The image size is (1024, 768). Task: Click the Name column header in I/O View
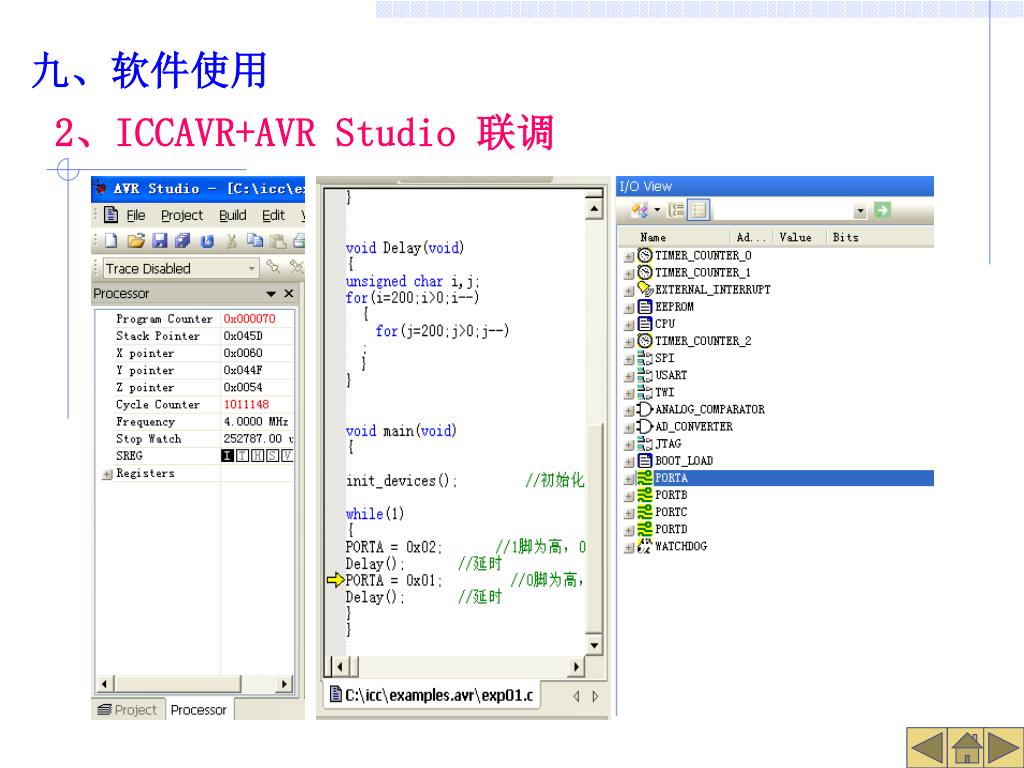coord(673,237)
